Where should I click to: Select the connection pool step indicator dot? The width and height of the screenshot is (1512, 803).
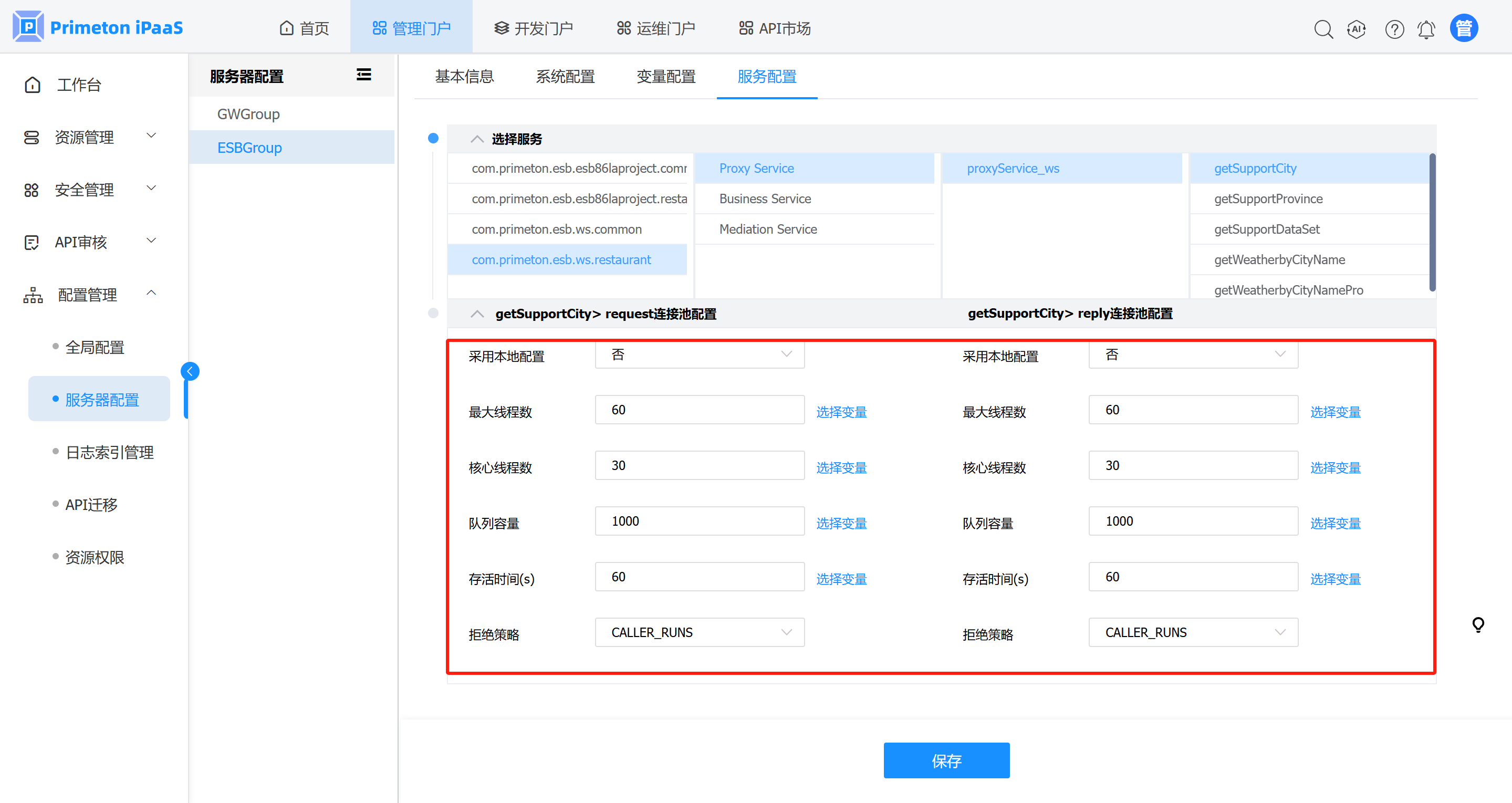[433, 313]
